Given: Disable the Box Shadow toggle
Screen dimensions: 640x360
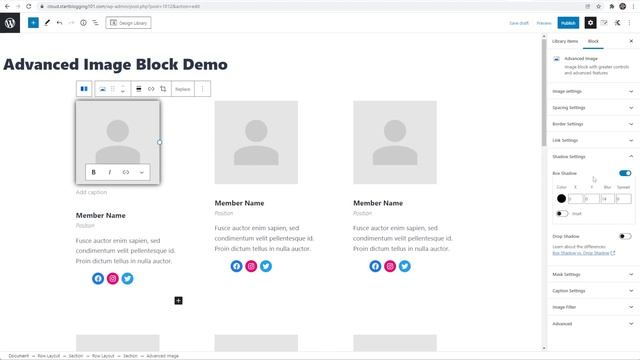Looking at the screenshot, I should click(x=625, y=173).
